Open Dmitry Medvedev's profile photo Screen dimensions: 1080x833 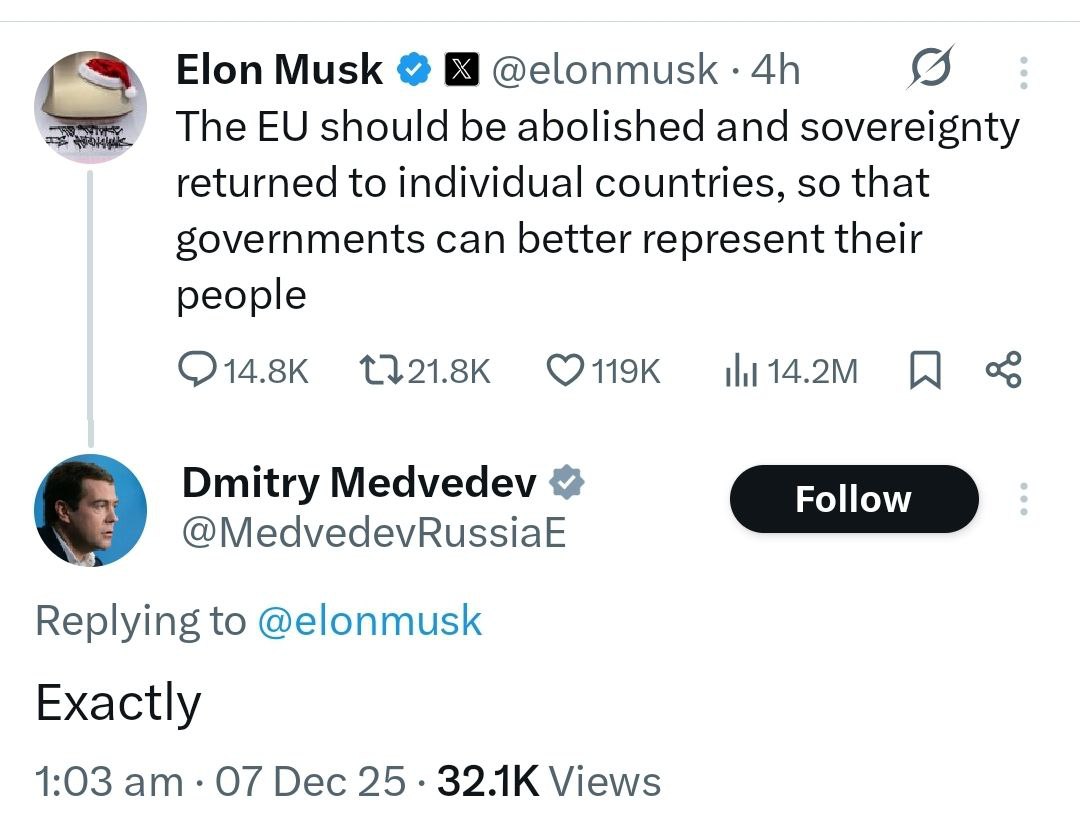coord(90,510)
